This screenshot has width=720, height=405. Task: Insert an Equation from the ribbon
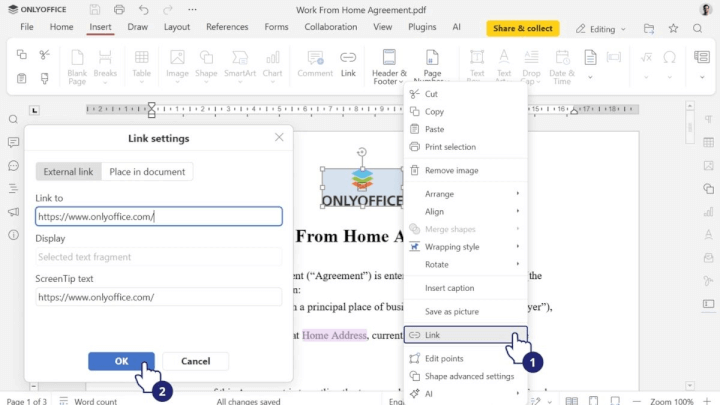[x=646, y=57]
